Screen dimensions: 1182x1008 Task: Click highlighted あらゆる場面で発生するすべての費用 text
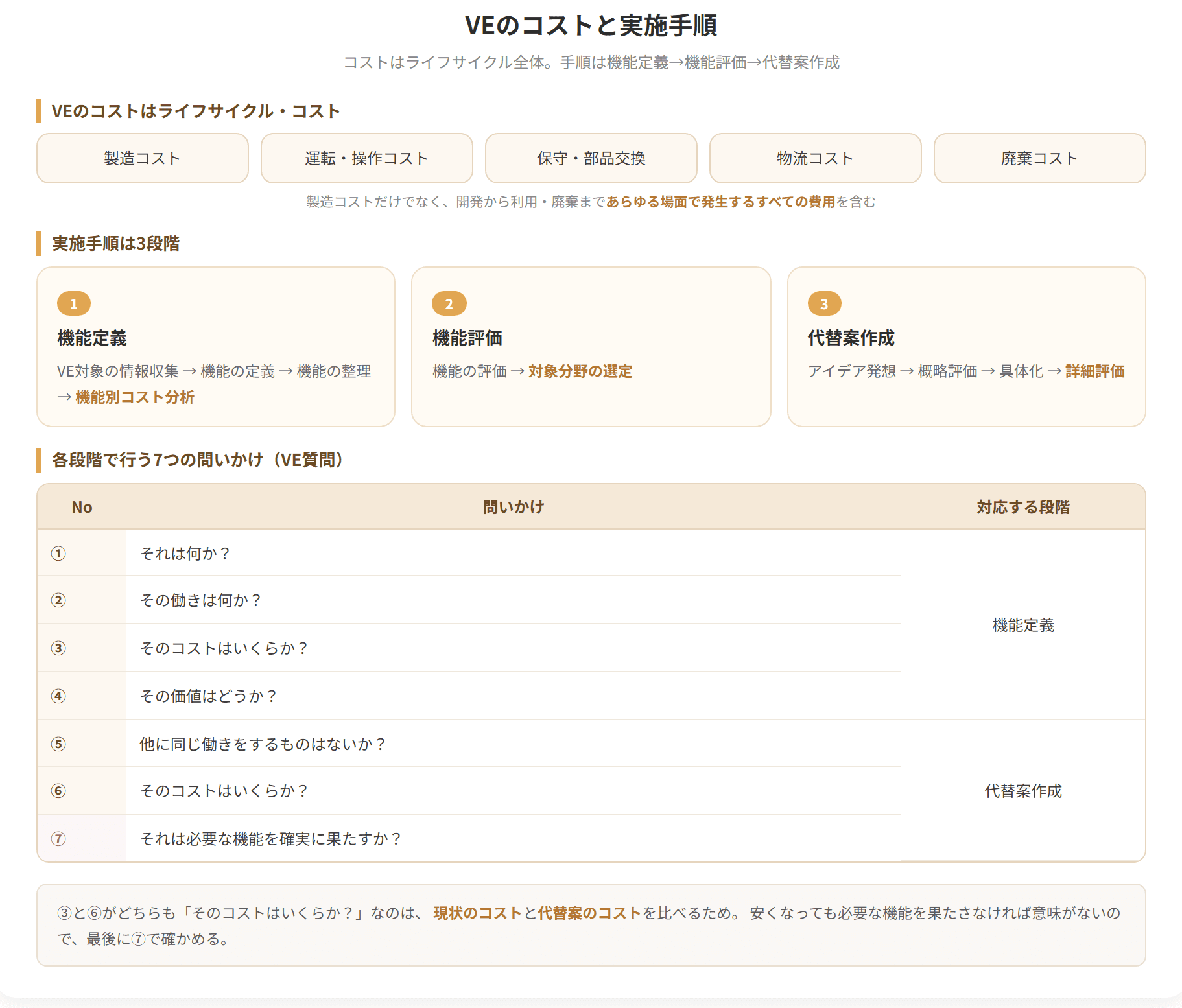pyautogui.click(x=720, y=202)
